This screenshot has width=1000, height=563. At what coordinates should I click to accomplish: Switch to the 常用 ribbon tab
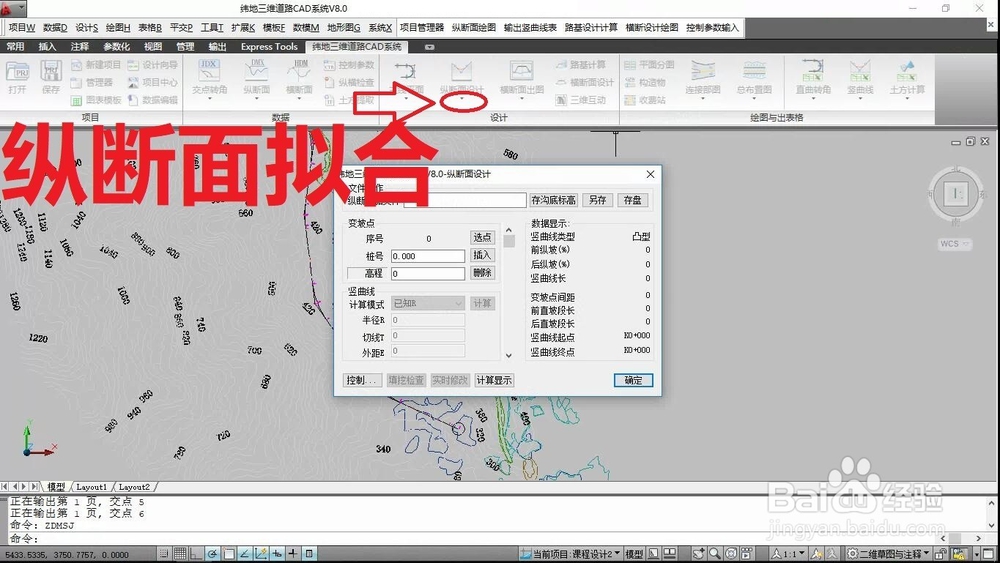(x=15, y=47)
